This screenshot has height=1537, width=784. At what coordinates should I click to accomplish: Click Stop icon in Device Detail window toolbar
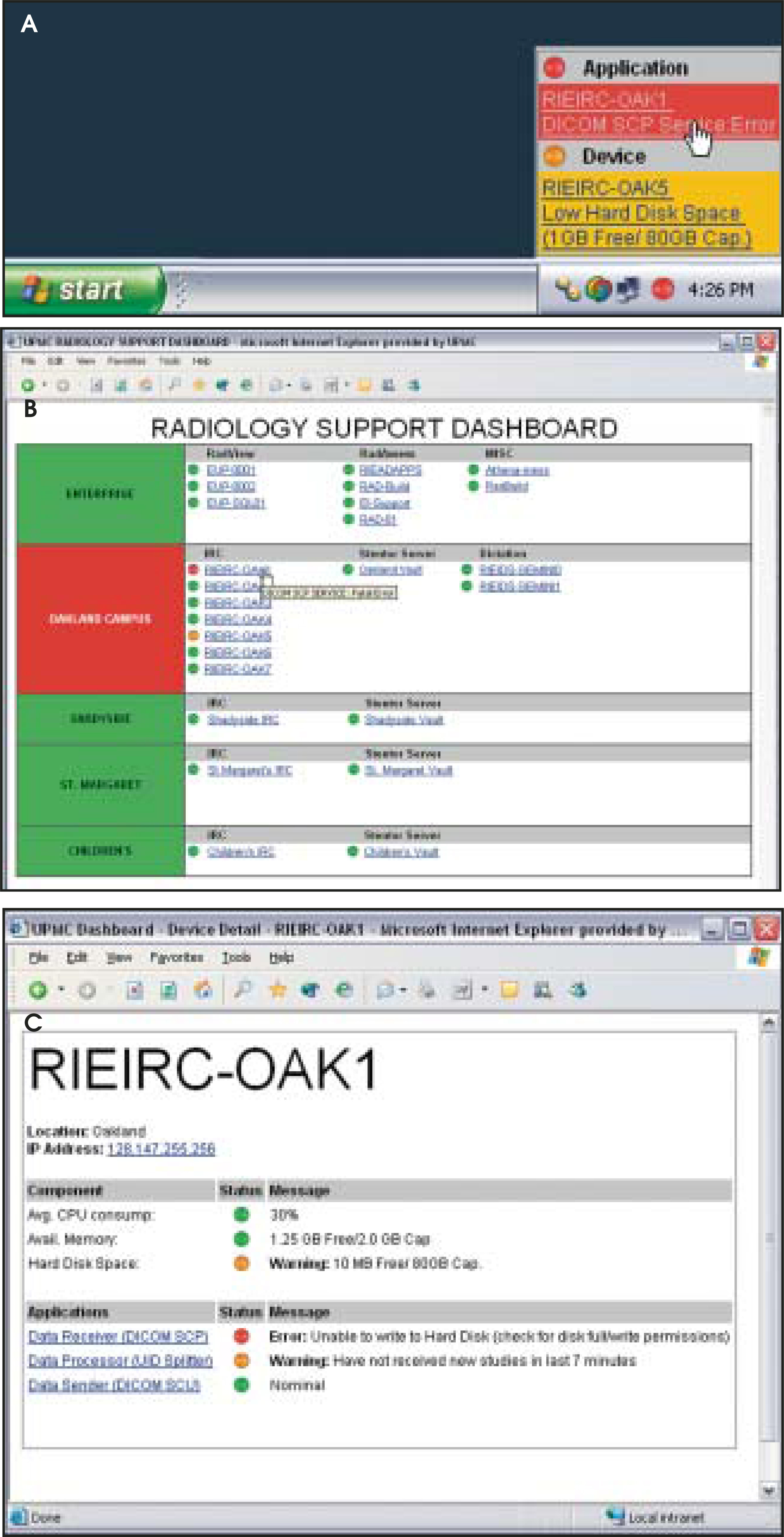135,990
